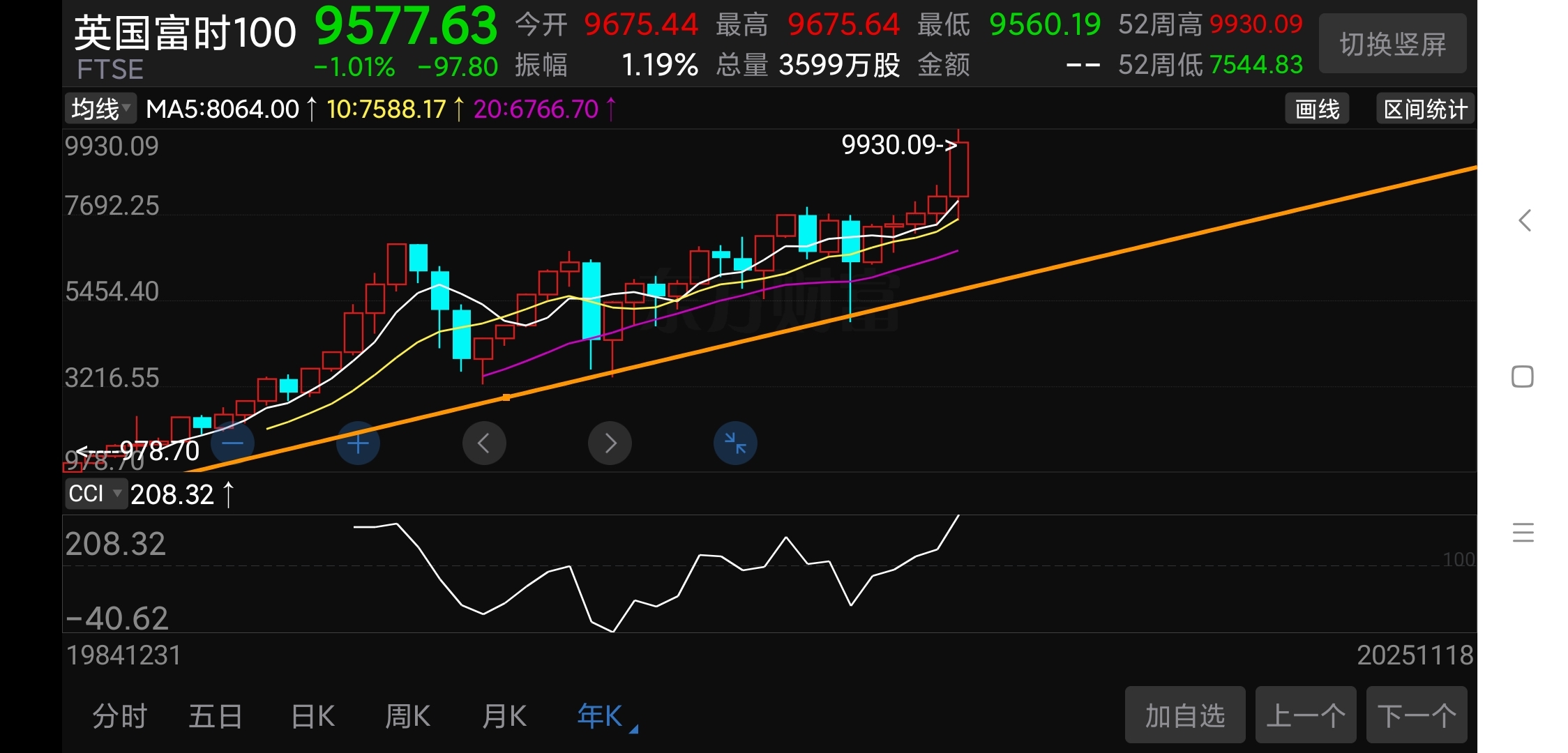Switch to portrait screen (切换竖屏)
Image resolution: width=1568 pixels, height=753 pixels.
pyautogui.click(x=1392, y=45)
